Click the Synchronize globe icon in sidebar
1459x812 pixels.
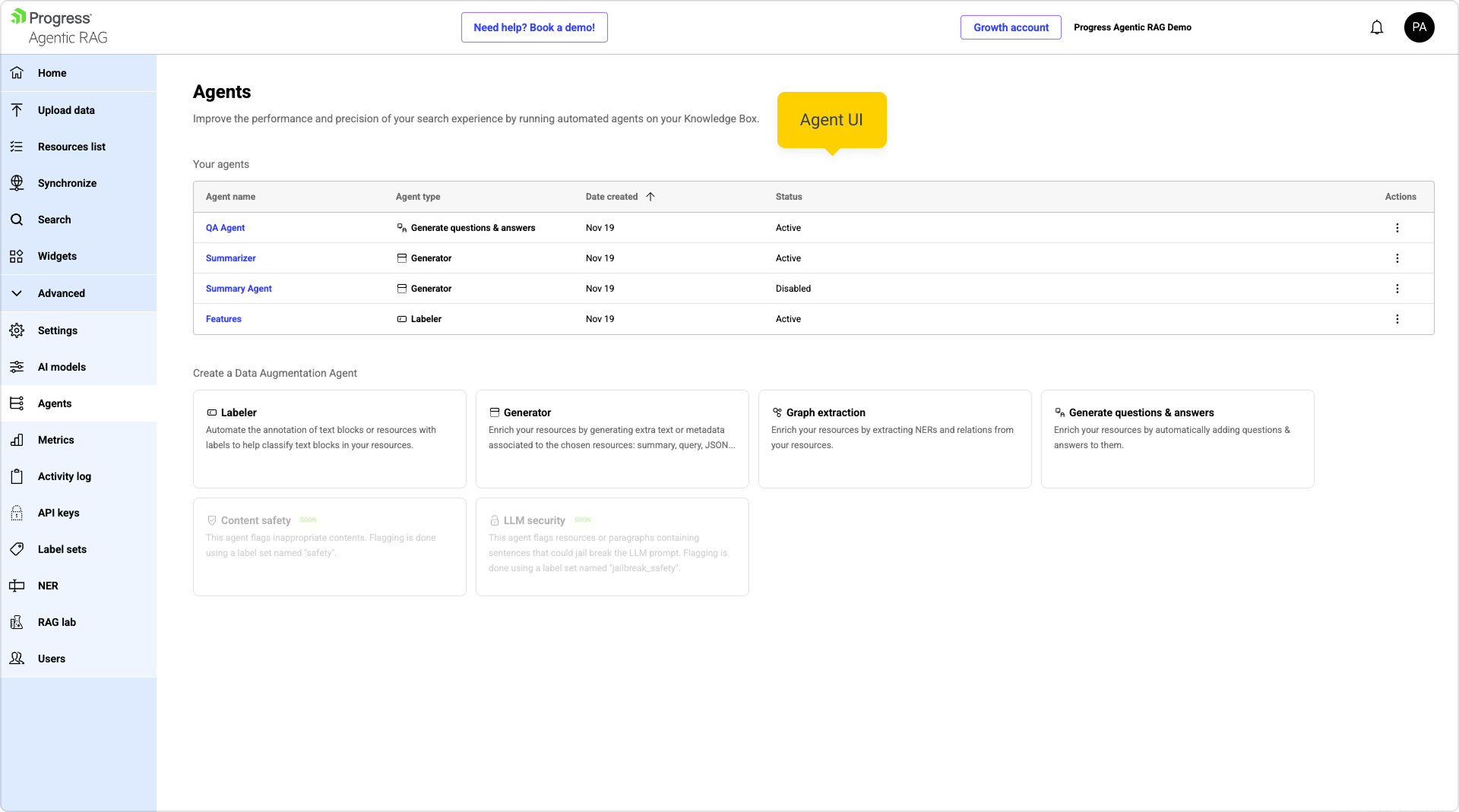[x=17, y=183]
